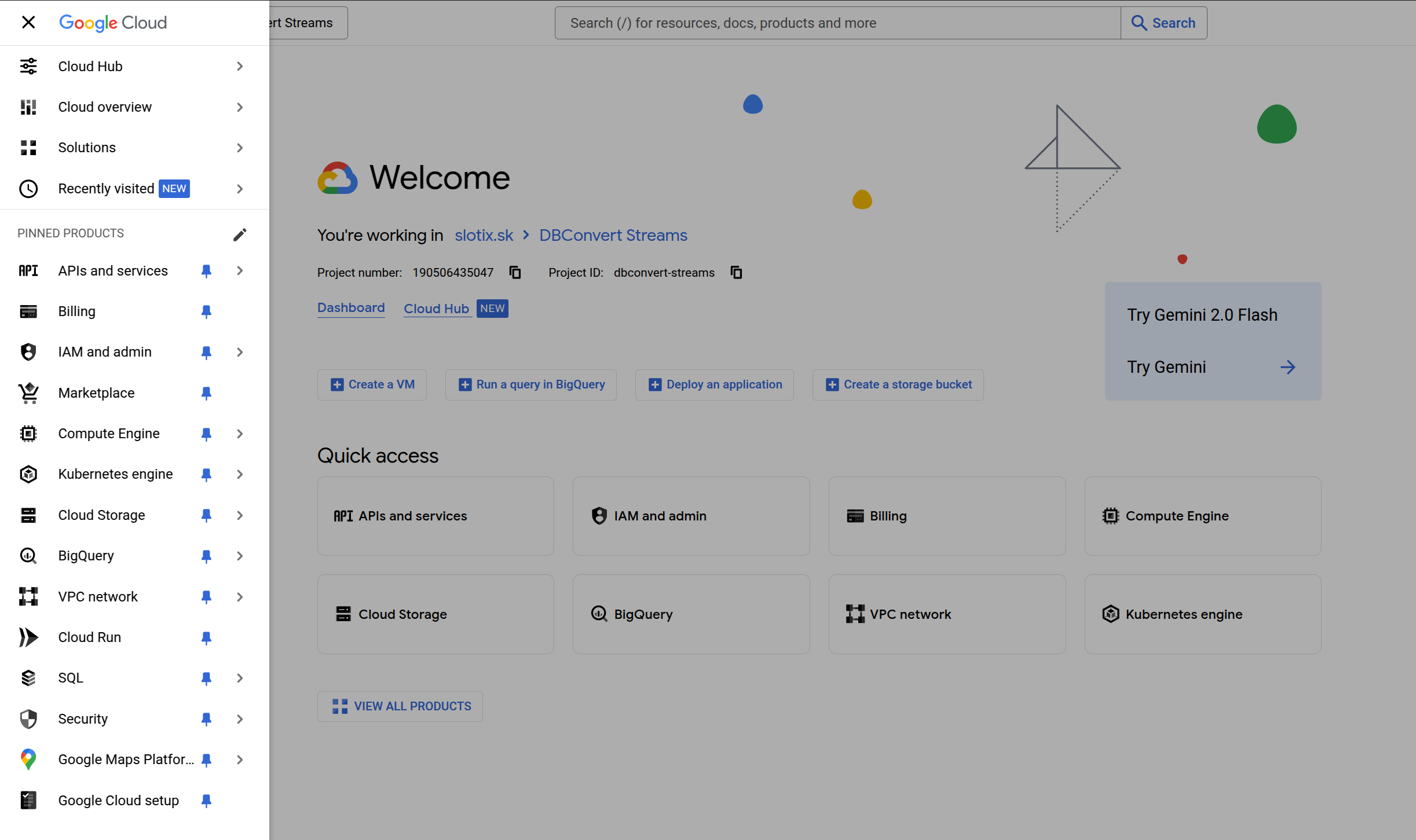Click the Create a VM button

(372, 384)
